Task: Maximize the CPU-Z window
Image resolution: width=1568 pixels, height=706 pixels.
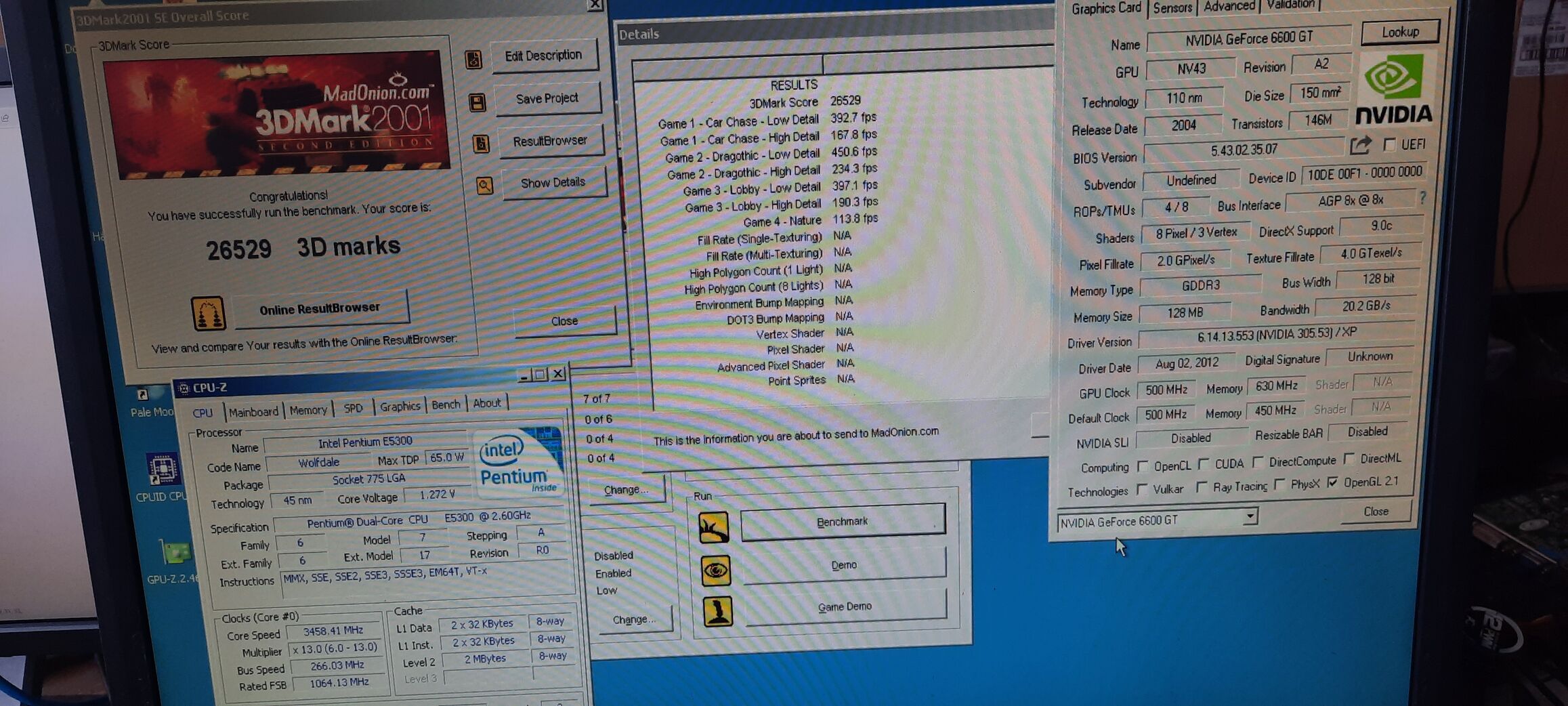Action: [540, 375]
